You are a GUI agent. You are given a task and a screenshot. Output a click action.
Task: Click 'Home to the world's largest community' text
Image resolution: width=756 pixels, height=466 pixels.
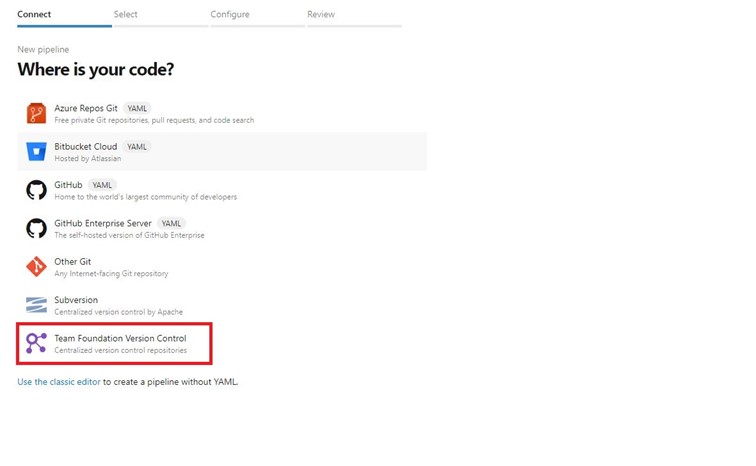pos(146,197)
